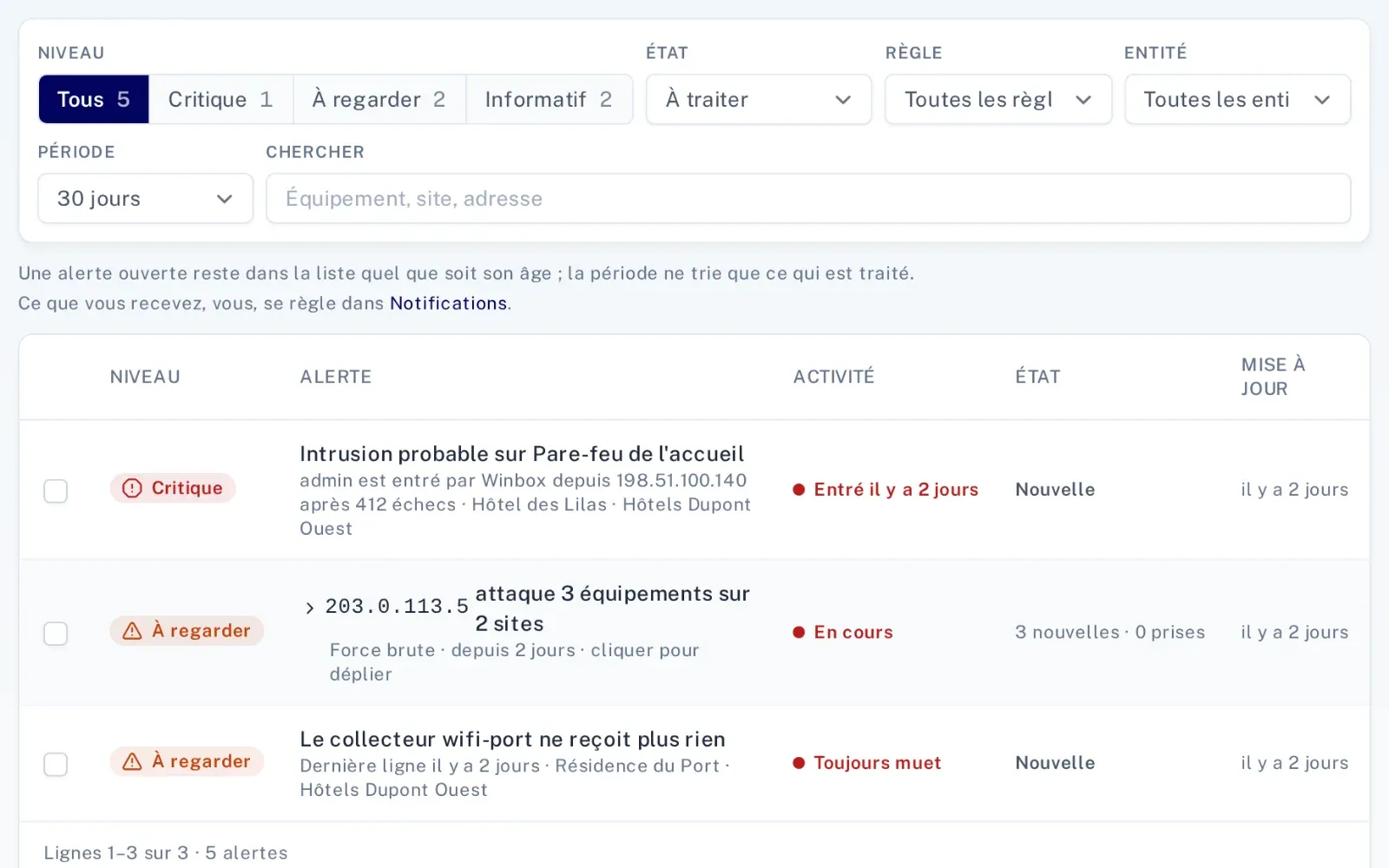Screen dimensions: 1389x868
Task: Open the Règle dropdown
Action: pos(998,99)
